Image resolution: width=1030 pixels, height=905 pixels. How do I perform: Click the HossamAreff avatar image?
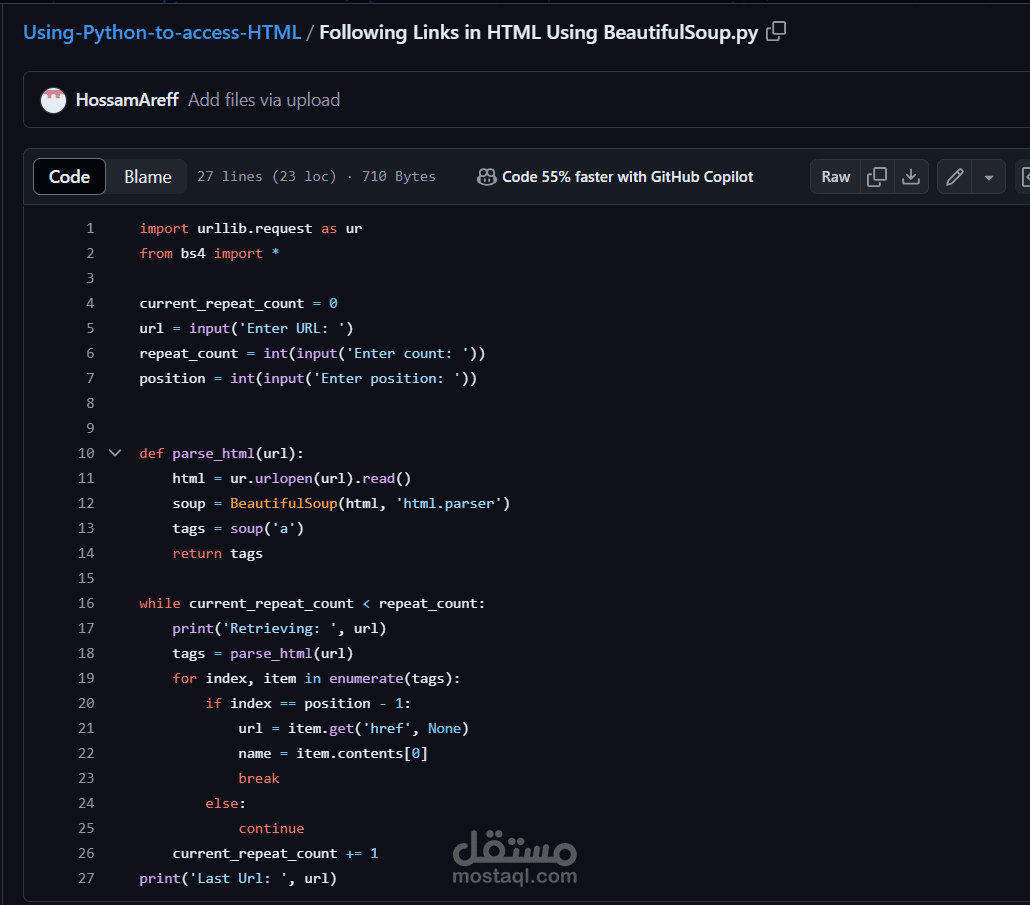coord(53,100)
